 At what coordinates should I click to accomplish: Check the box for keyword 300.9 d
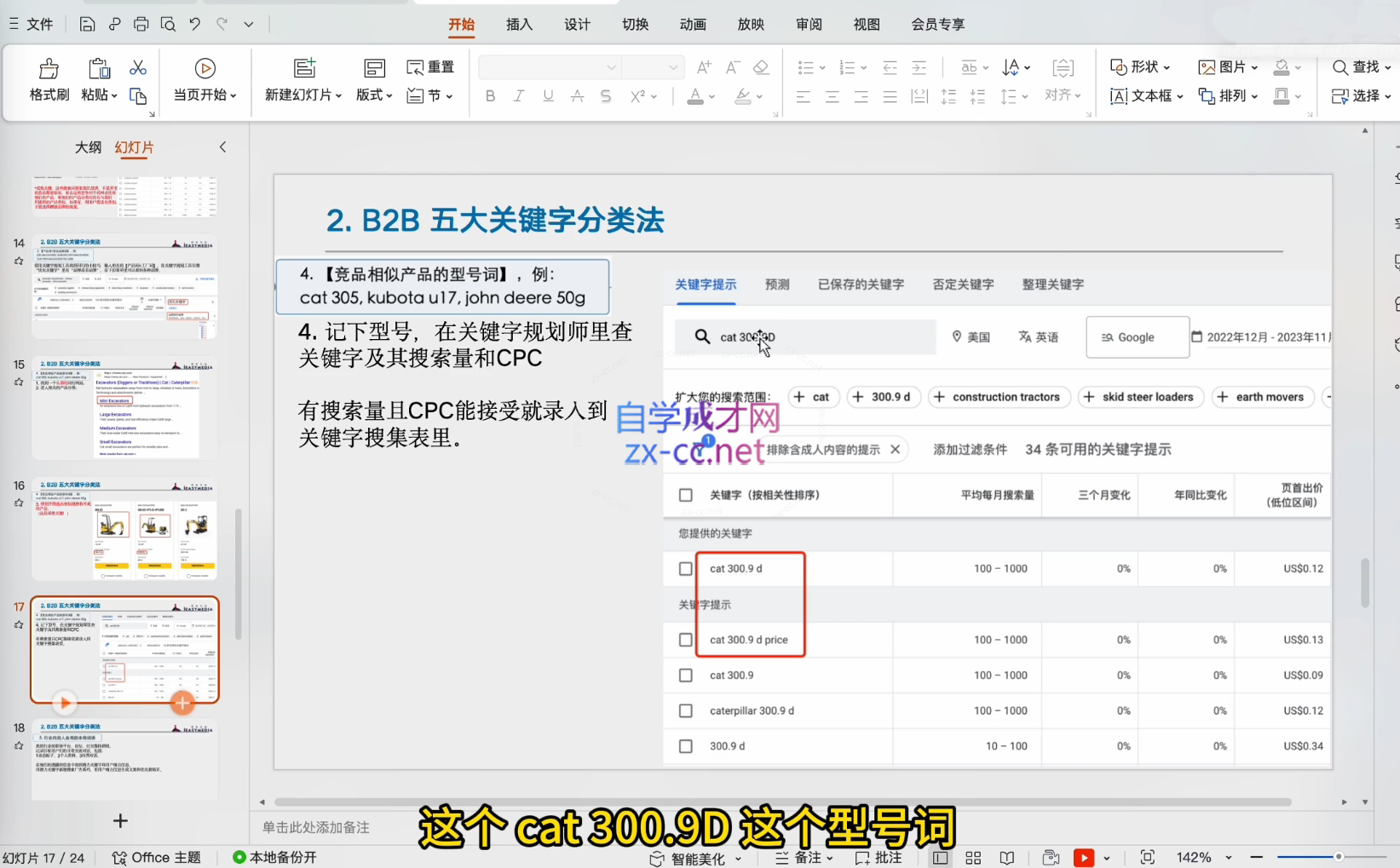685,746
